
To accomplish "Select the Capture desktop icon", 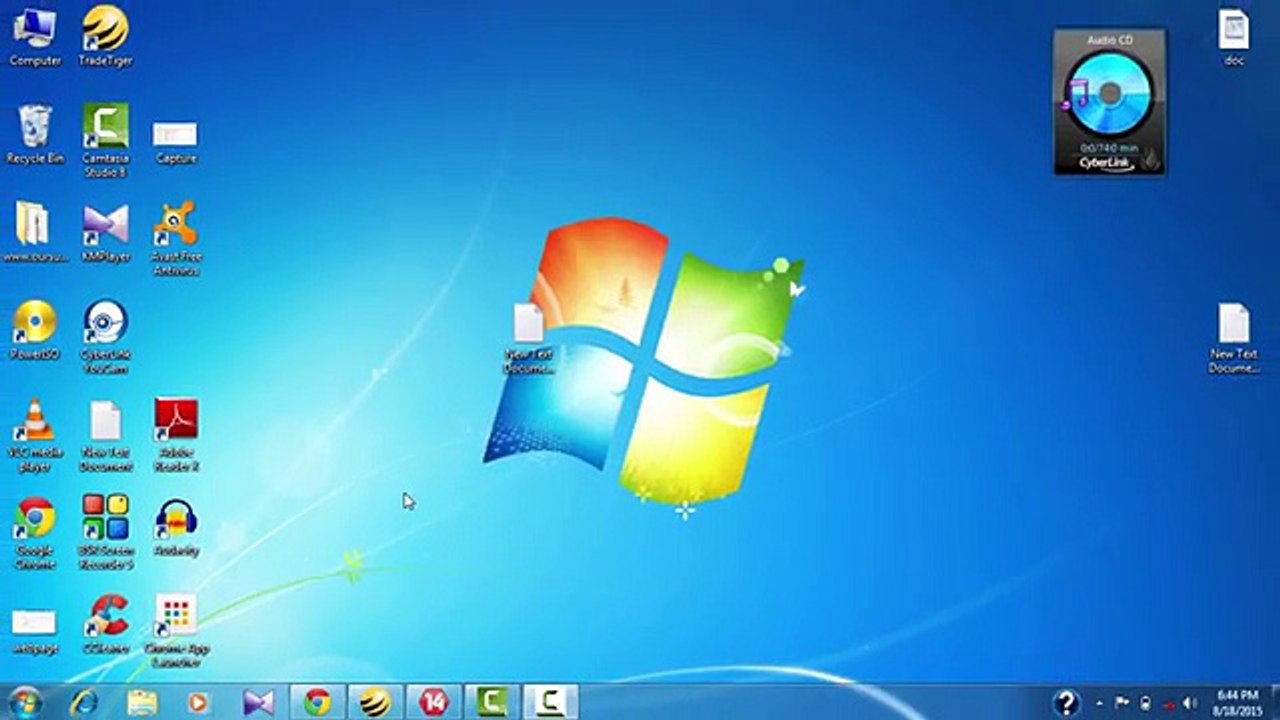I will pyautogui.click(x=176, y=141).
